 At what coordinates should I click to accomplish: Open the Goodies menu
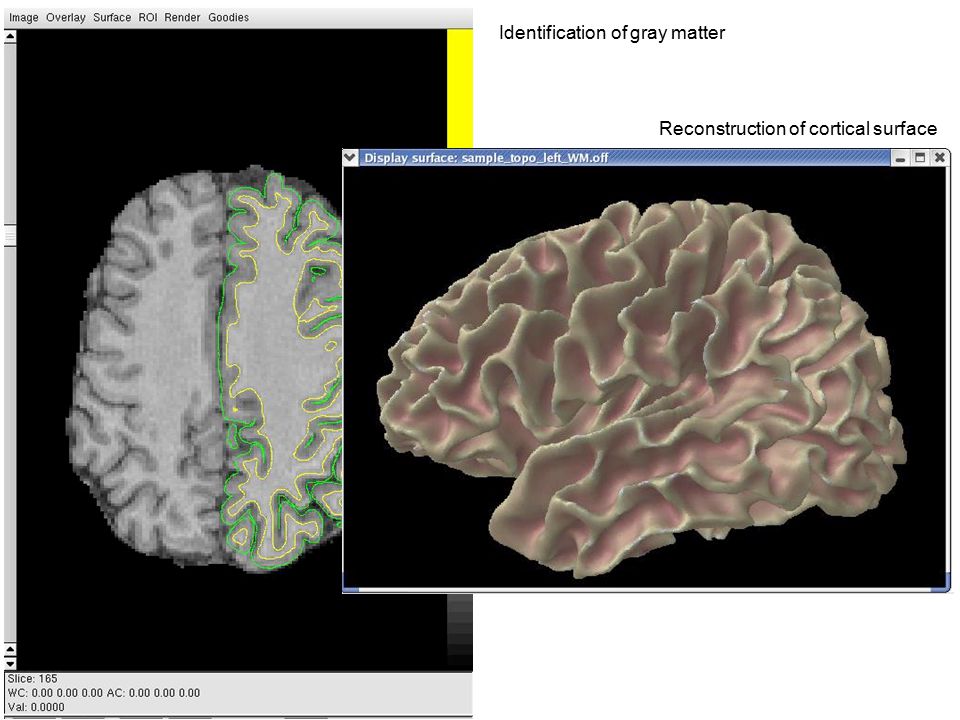pos(228,18)
